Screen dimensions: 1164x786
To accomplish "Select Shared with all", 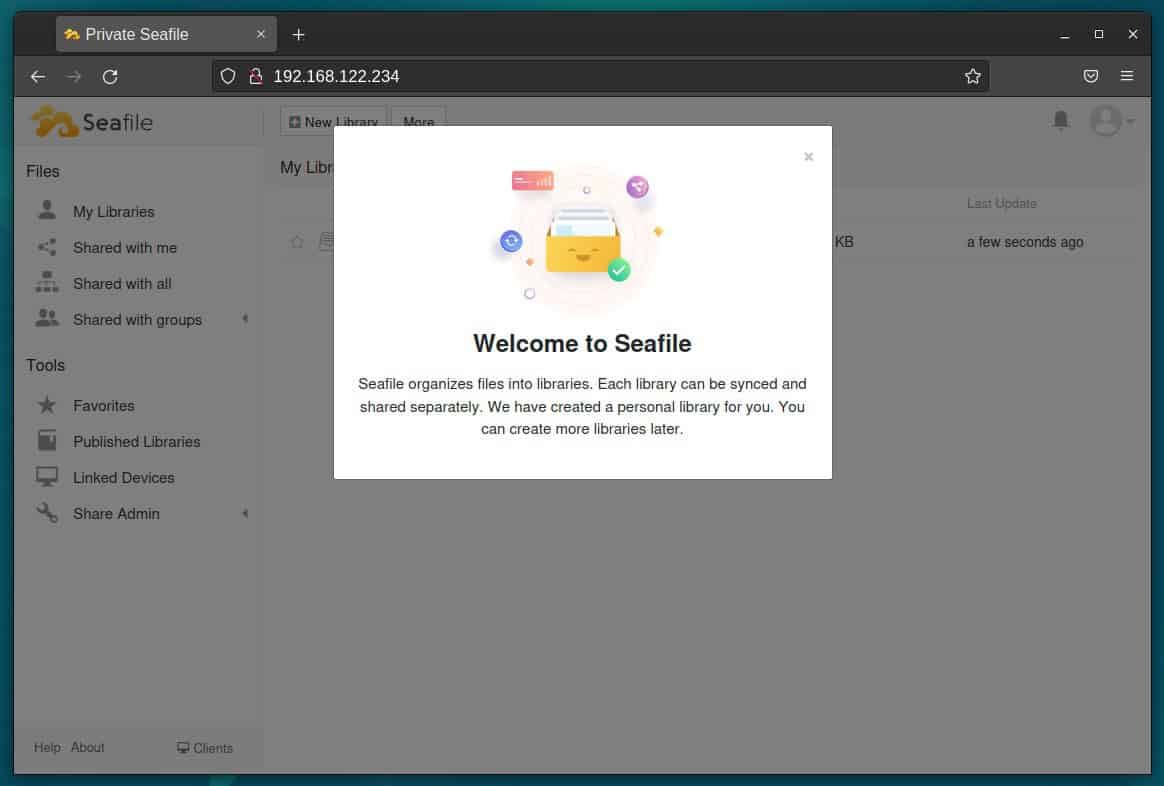I will [122, 283].
